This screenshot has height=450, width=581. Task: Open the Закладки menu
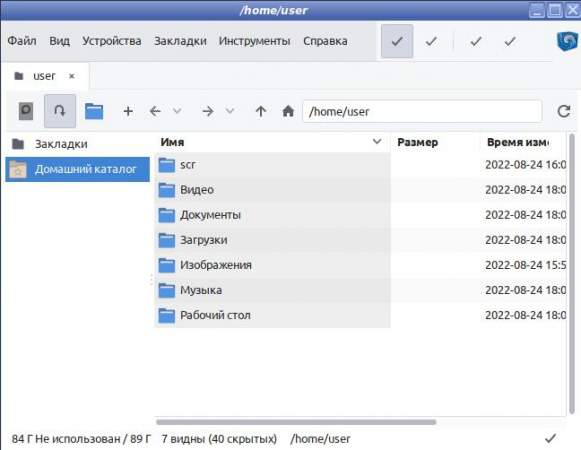(180, 41)
